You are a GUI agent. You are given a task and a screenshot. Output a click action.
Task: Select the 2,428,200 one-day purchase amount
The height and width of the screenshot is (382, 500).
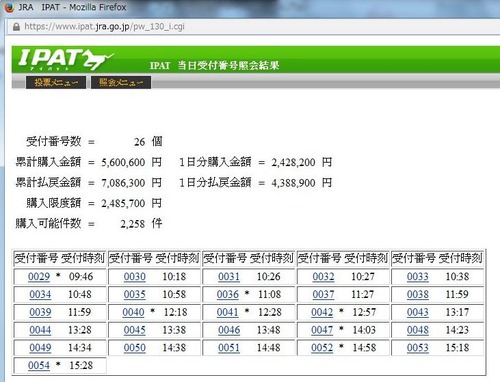[293, 162]
